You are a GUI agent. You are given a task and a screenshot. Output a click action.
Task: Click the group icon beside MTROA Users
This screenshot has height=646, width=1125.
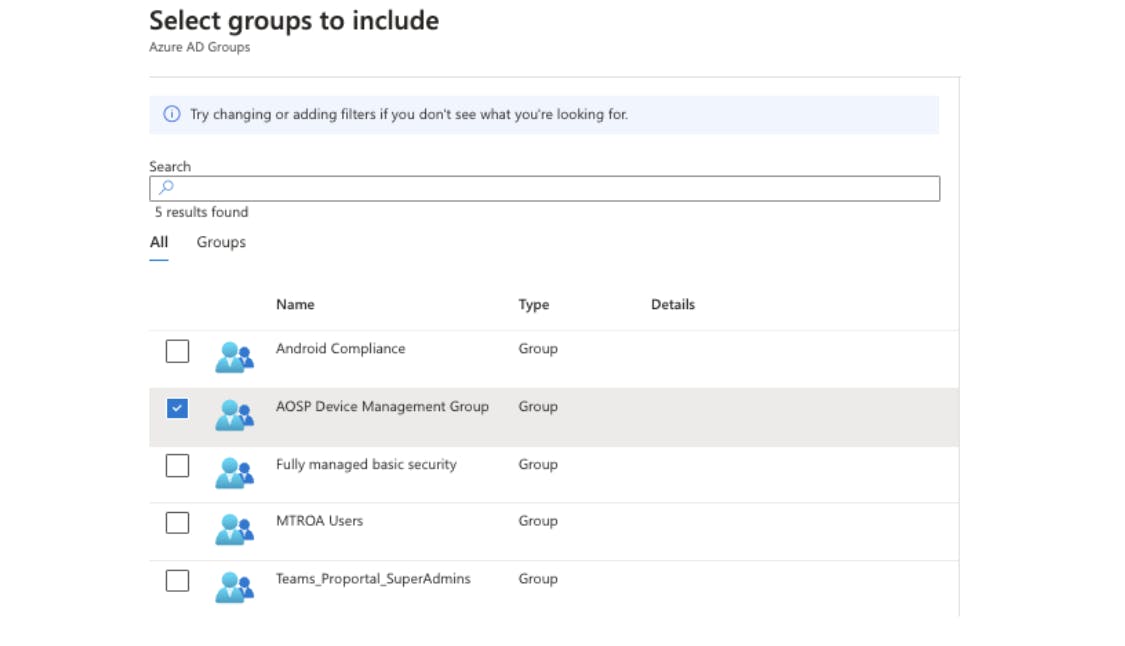234,530
